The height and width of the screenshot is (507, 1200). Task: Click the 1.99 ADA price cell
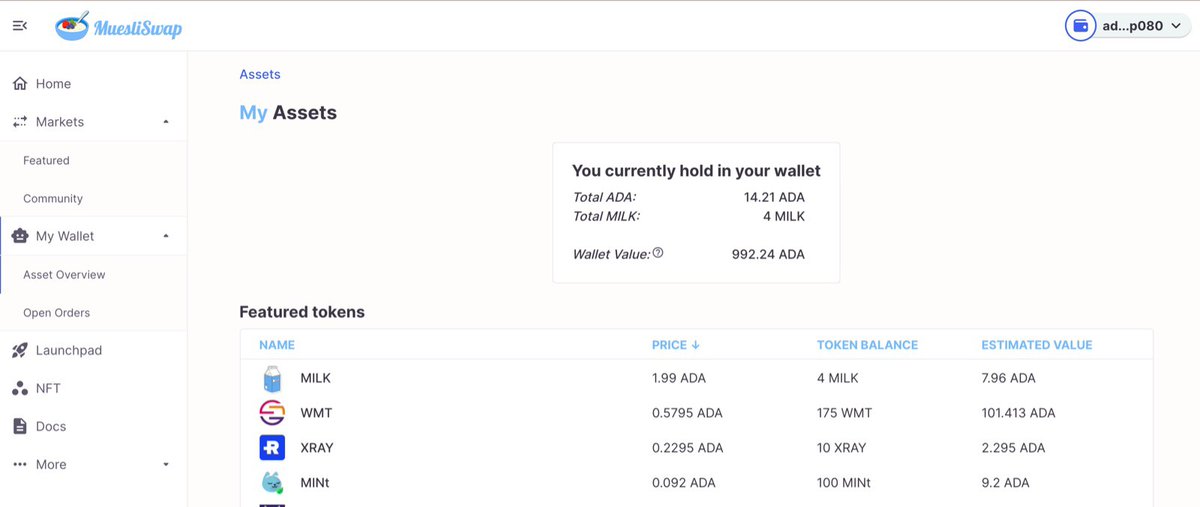click(x=680, y=378)
